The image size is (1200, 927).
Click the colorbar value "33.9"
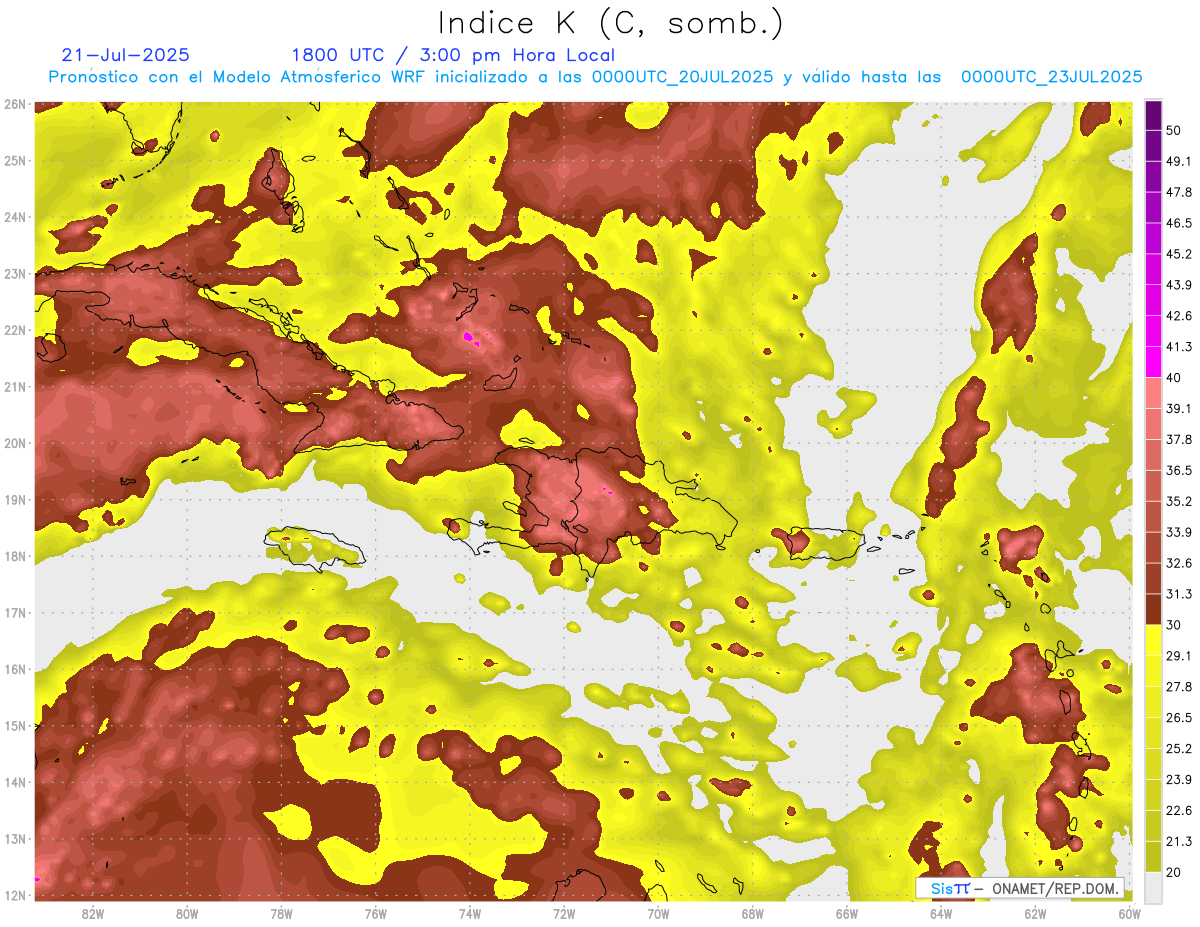[1178, 532]
